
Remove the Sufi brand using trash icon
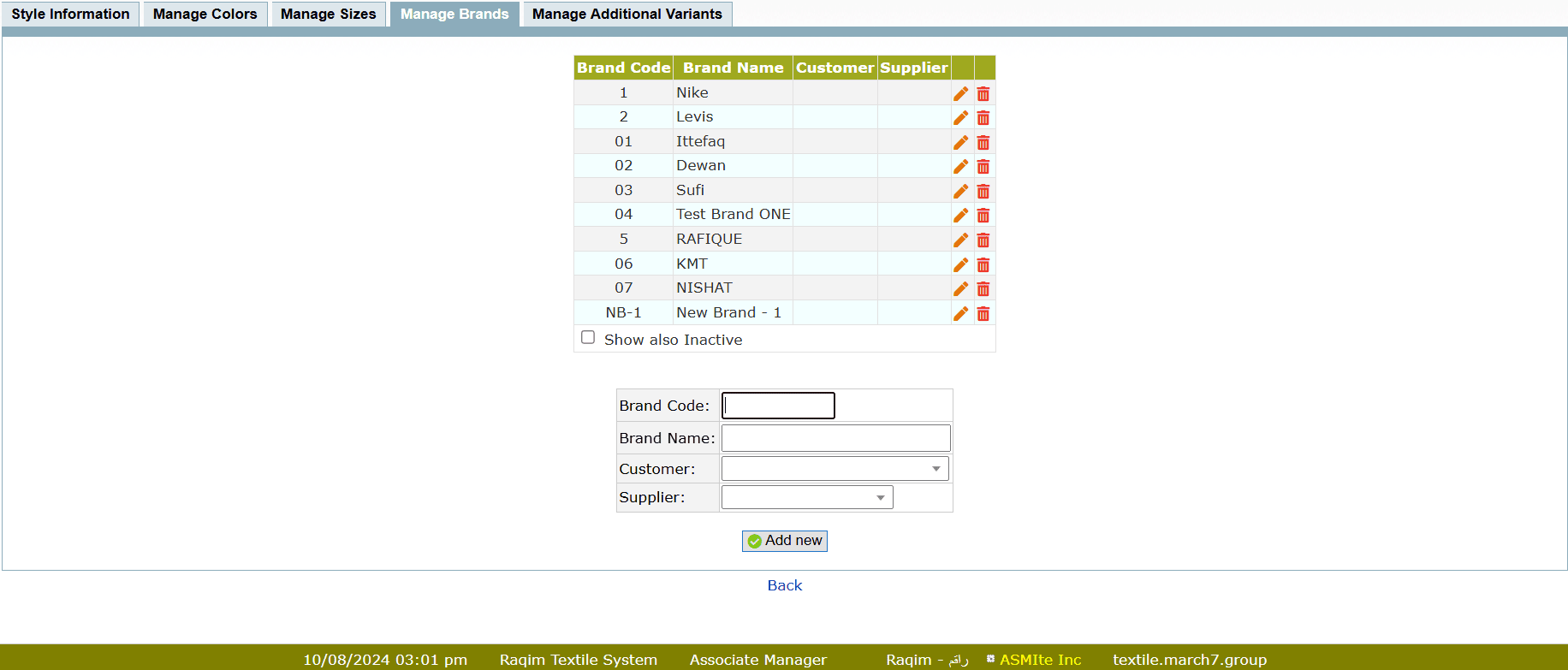[x=983, y=192]
